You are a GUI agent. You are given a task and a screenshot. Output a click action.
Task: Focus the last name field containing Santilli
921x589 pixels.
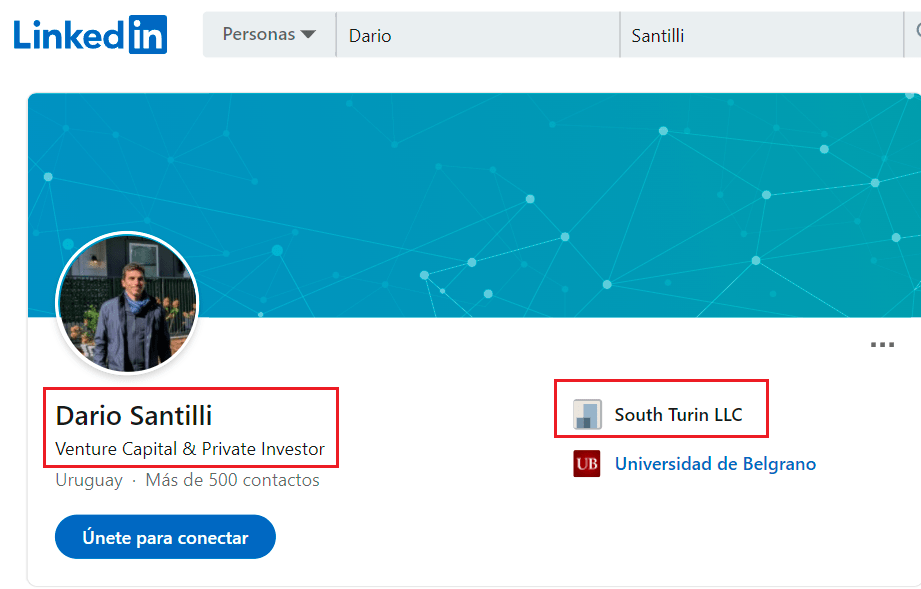(x=760, y=35)
